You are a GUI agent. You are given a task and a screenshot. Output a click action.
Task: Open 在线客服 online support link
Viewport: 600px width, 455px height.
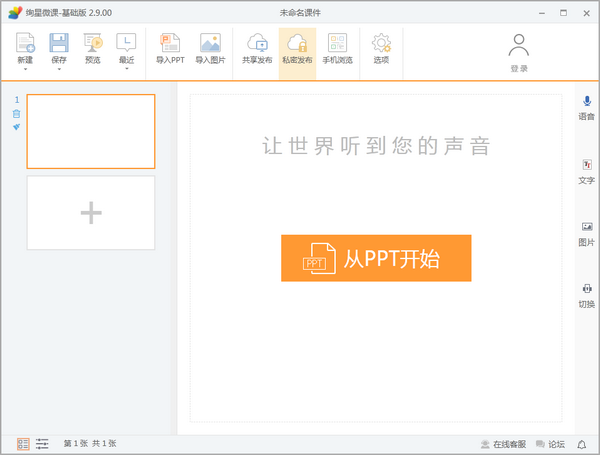pos(503,443)
